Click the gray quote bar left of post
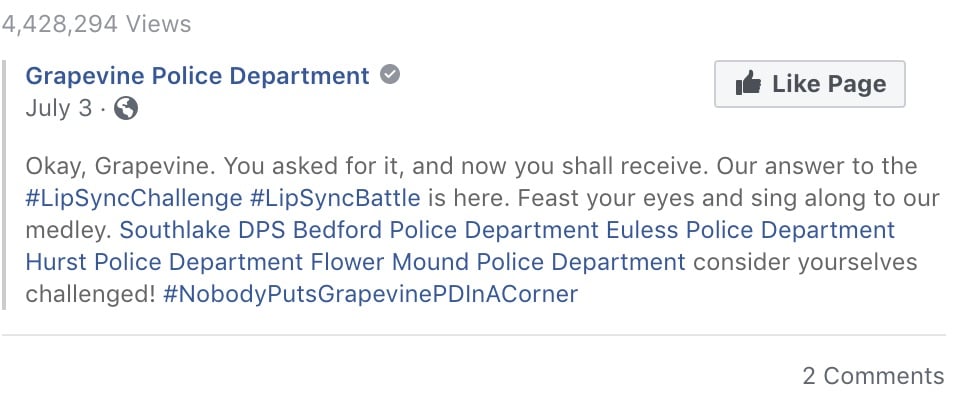 [x=4, y=185]
